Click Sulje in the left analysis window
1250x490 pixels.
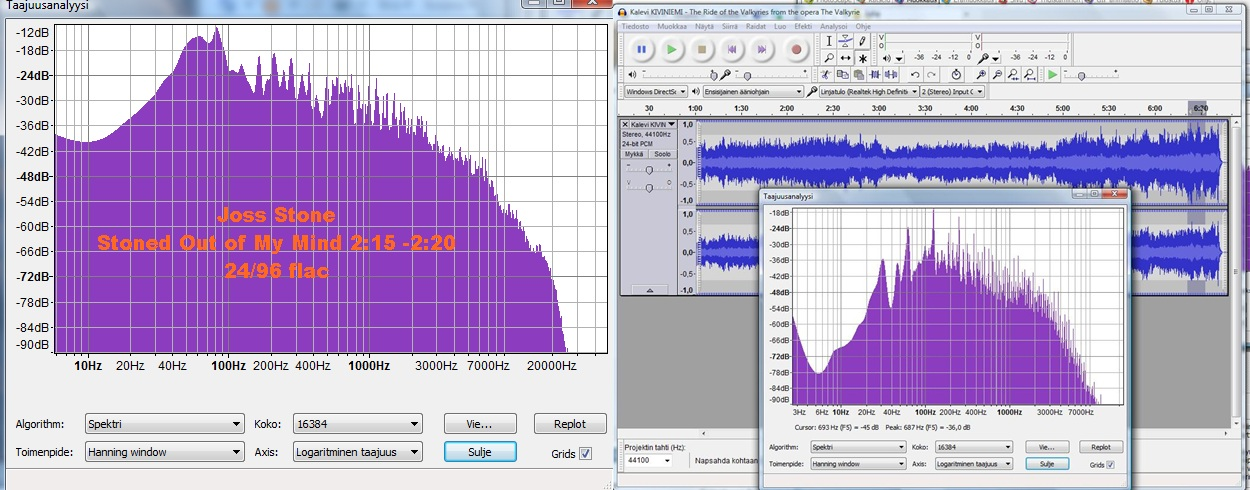pyautogui.click(x=480, y=452)
